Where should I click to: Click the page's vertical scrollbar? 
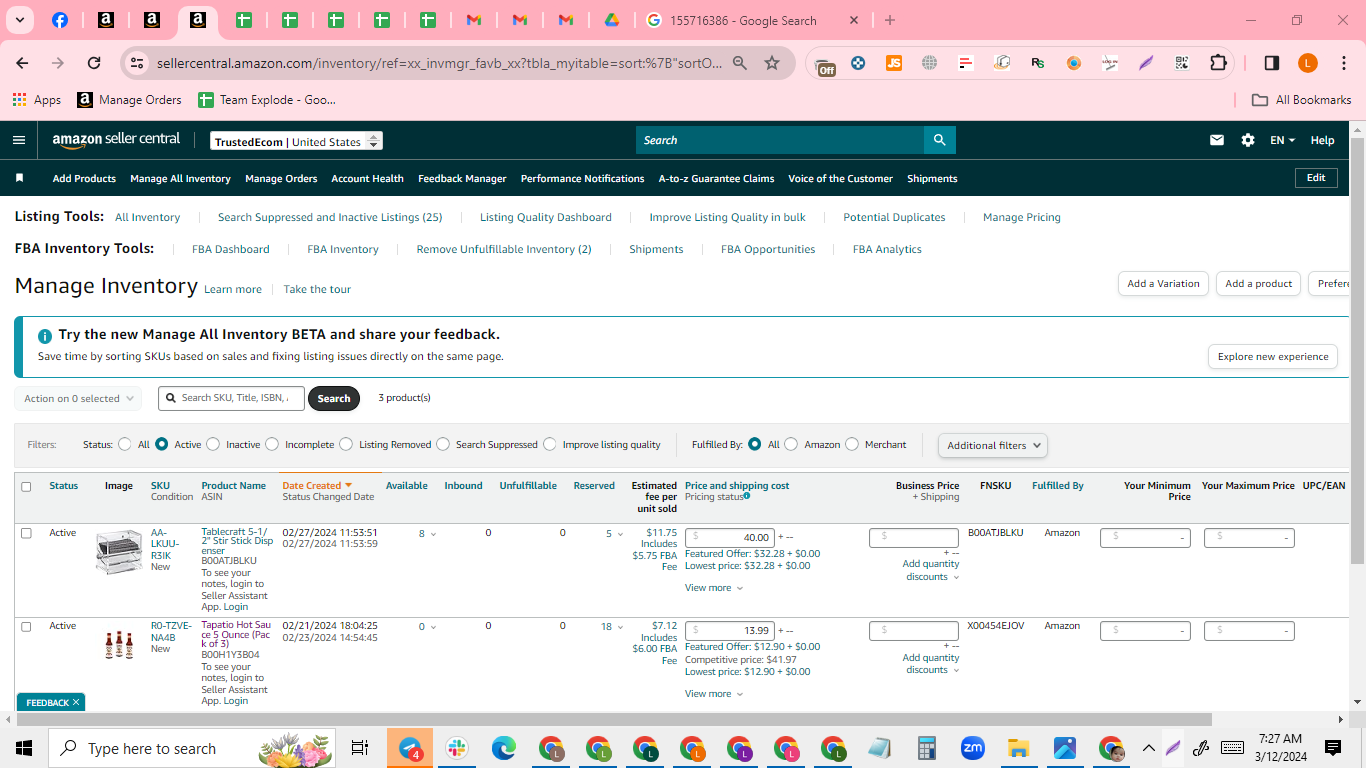pos(1357,350)
